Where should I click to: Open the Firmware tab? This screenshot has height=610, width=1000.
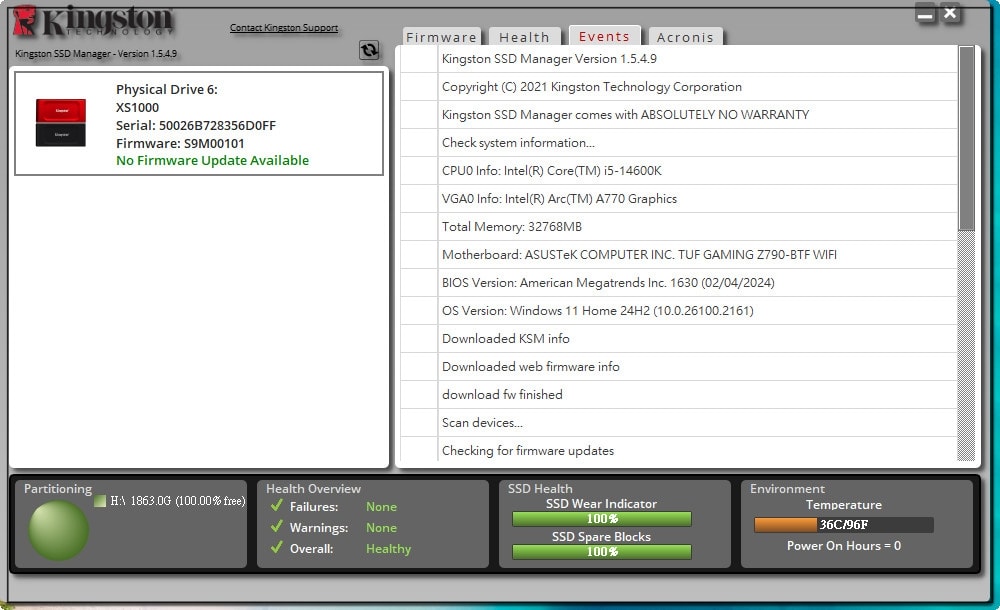[x=441, y=37]
